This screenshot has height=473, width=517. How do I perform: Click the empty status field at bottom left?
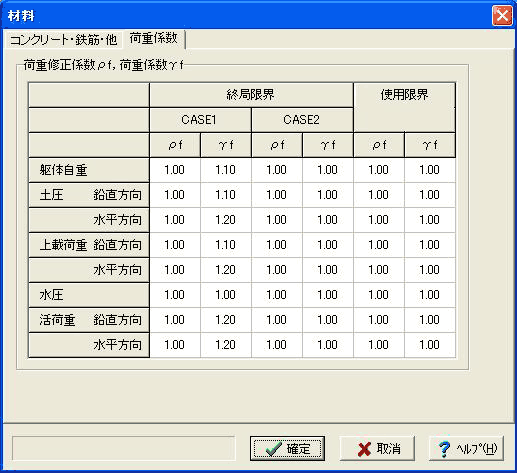click(x=124, y=449)
